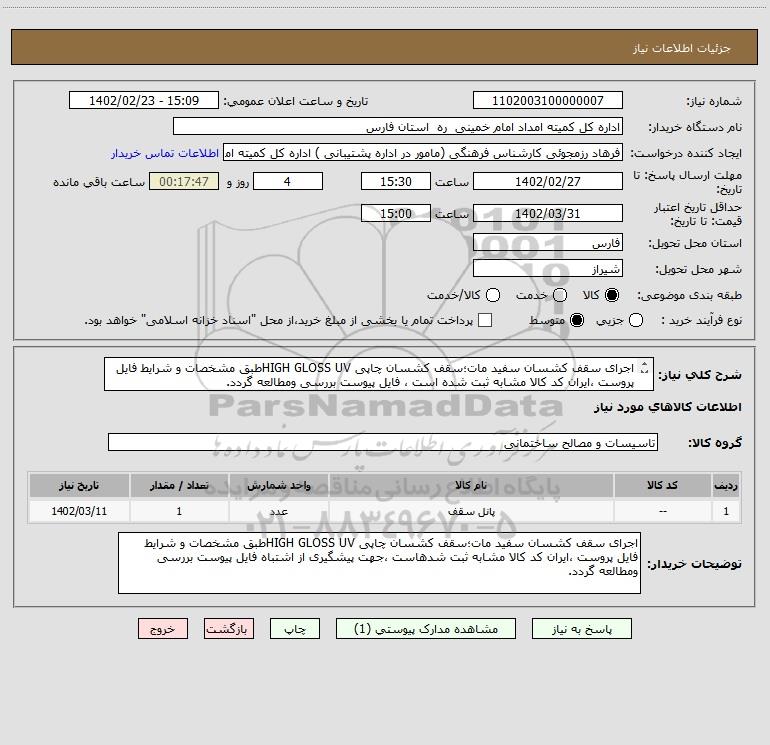Click the پاسخ به نیاز button

[581, 629]
